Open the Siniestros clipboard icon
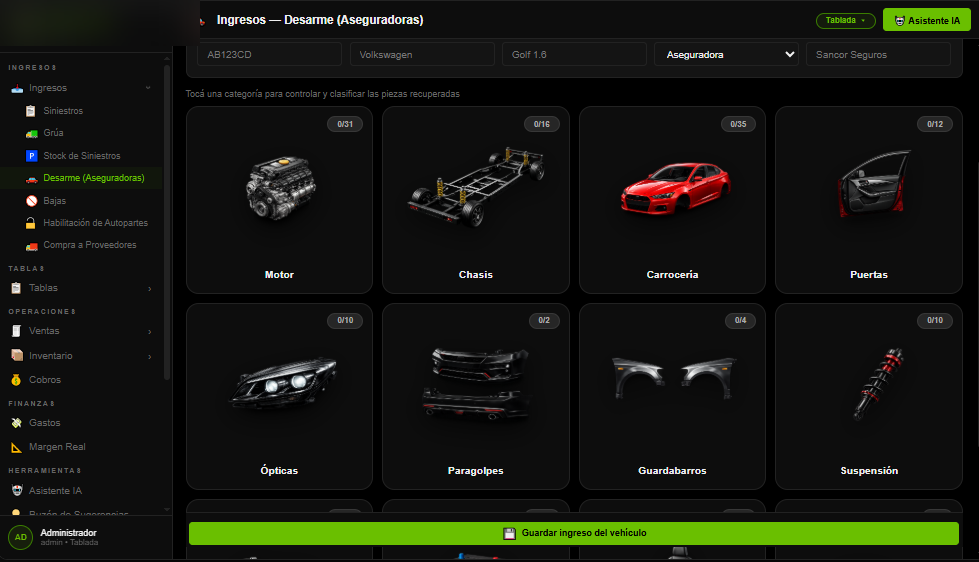This screenshot has height=562, width=979. coord(31,111)
